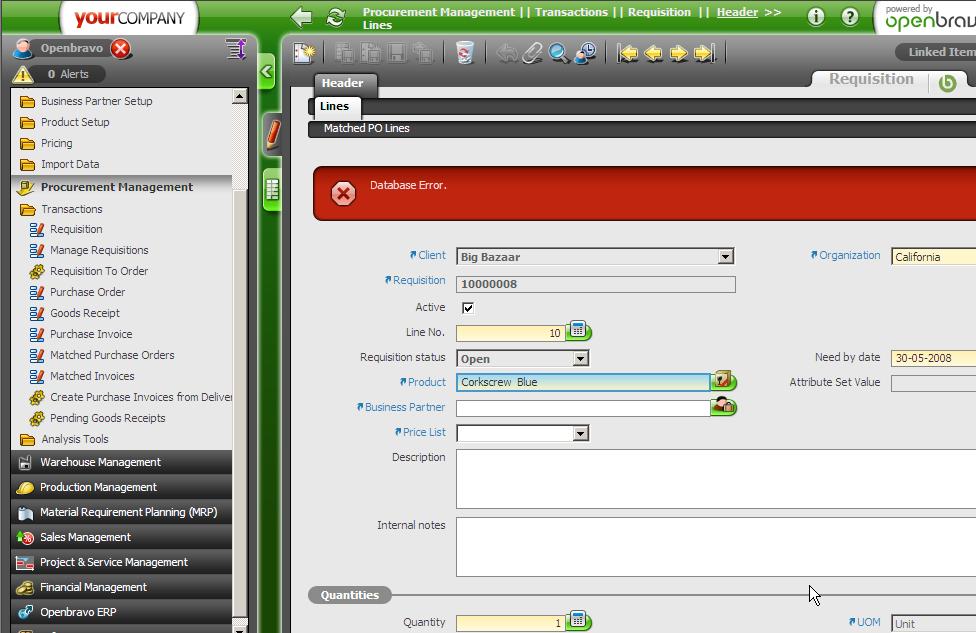Click the Product field Corkscrew Blue
976x633 pixels.
(583, 382)
